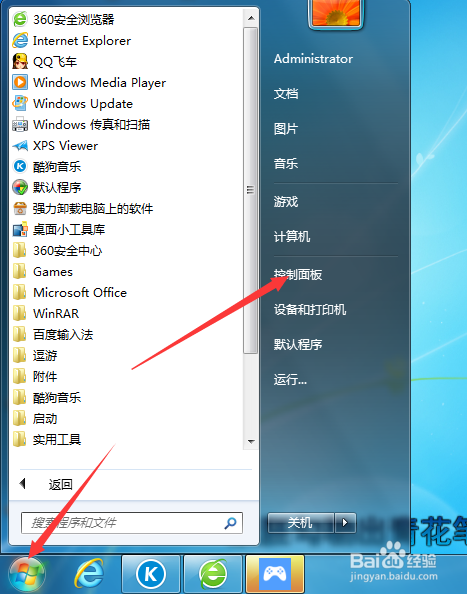Open 游戏 from the right pane

tap(286, 202)
